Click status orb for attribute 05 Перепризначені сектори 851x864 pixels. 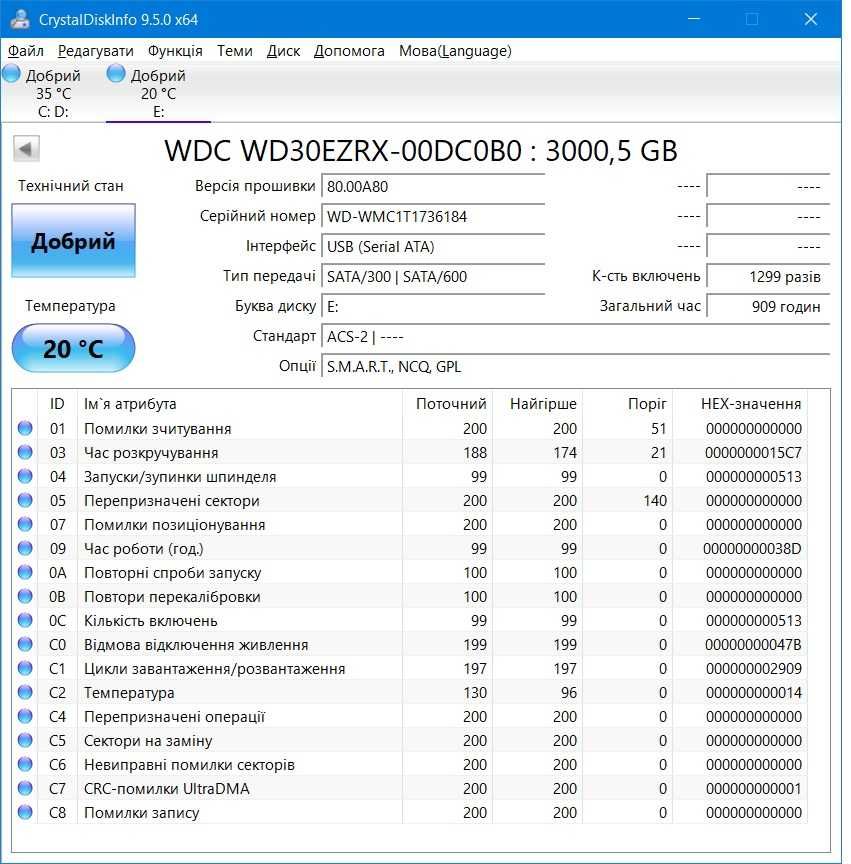[25, 500]
